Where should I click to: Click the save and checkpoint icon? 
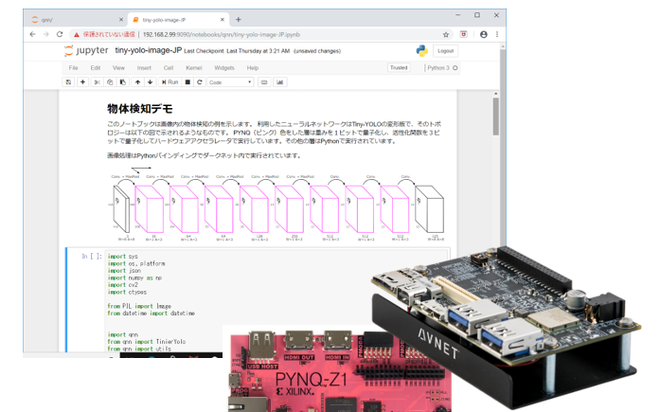pyautogui.click(x=68, y=82)
